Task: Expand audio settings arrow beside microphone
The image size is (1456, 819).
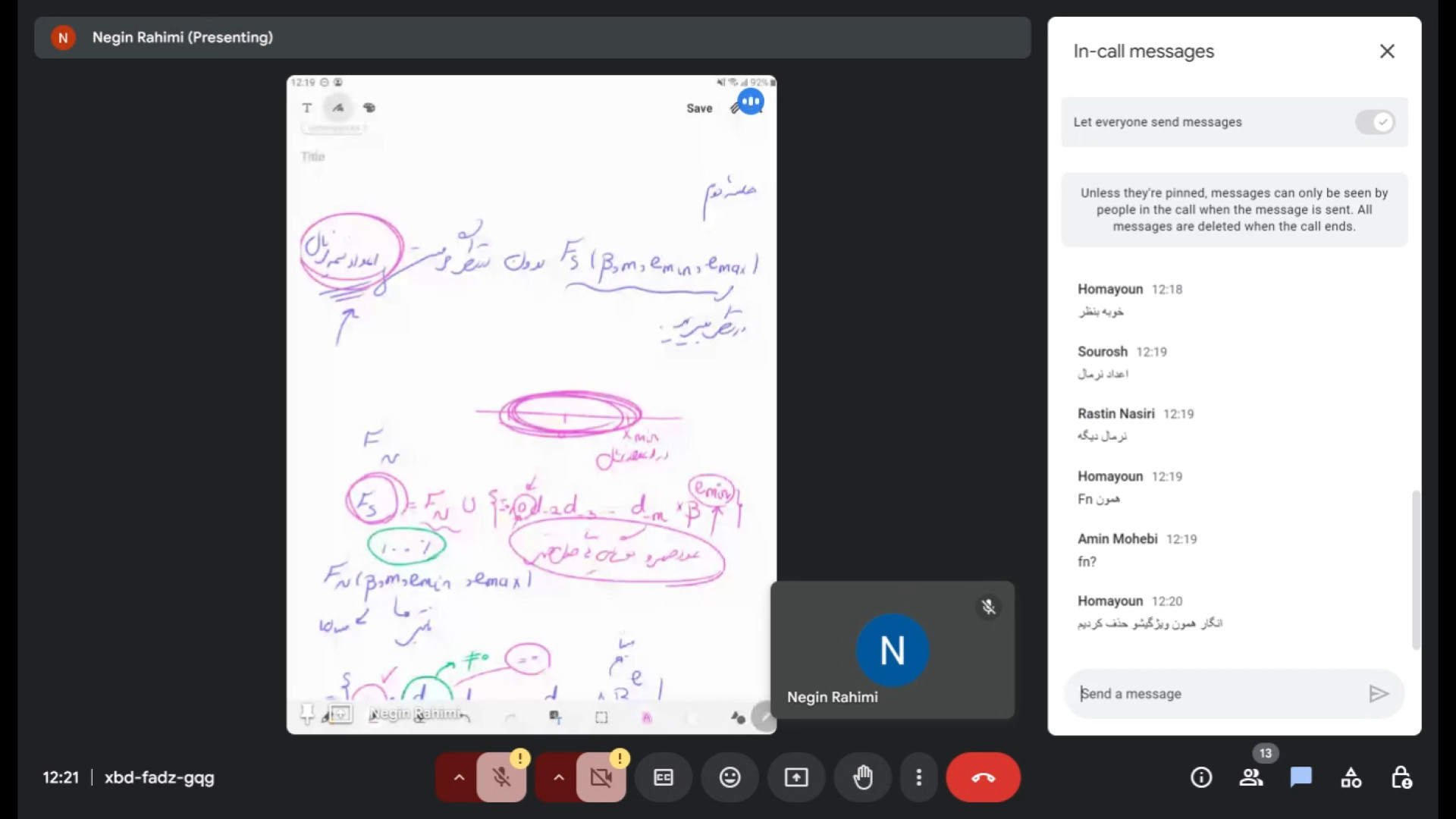Action: [x=459, y=777]
